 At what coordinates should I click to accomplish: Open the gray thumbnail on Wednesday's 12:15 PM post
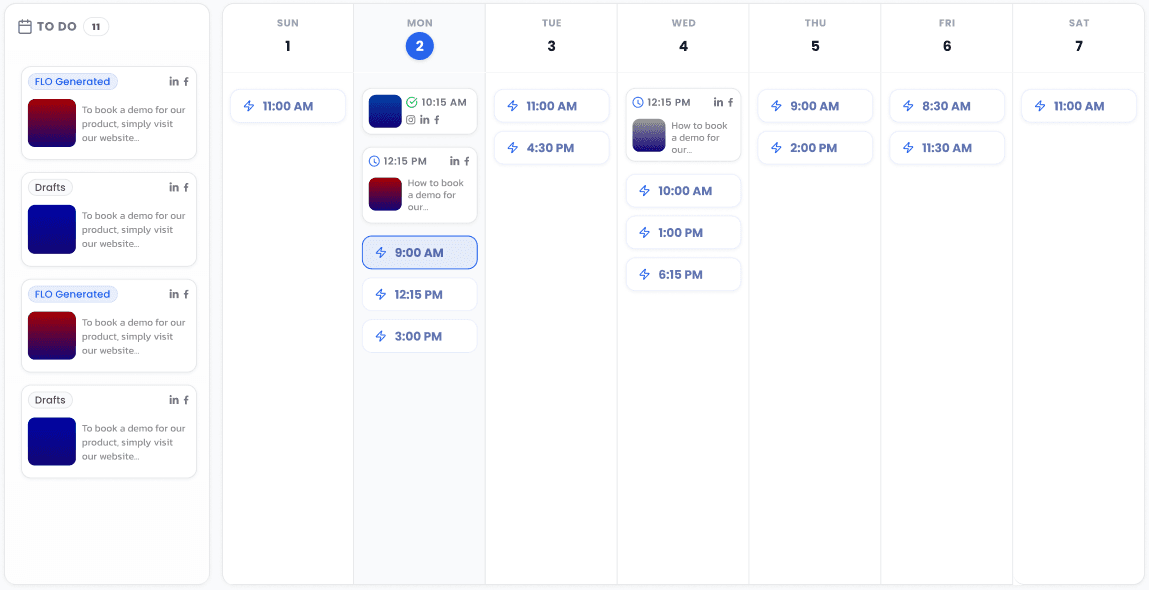tap(649, 136)
